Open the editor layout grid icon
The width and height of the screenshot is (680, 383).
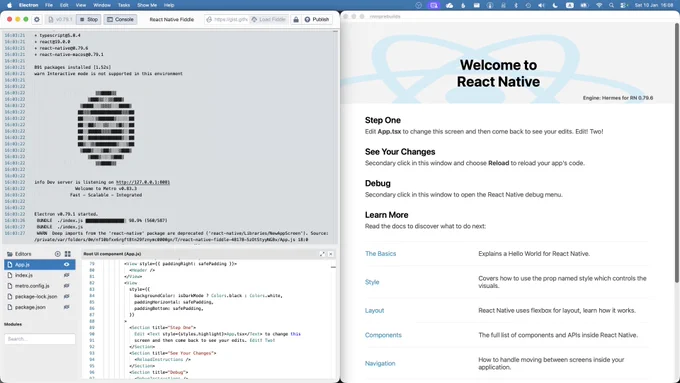68,254
